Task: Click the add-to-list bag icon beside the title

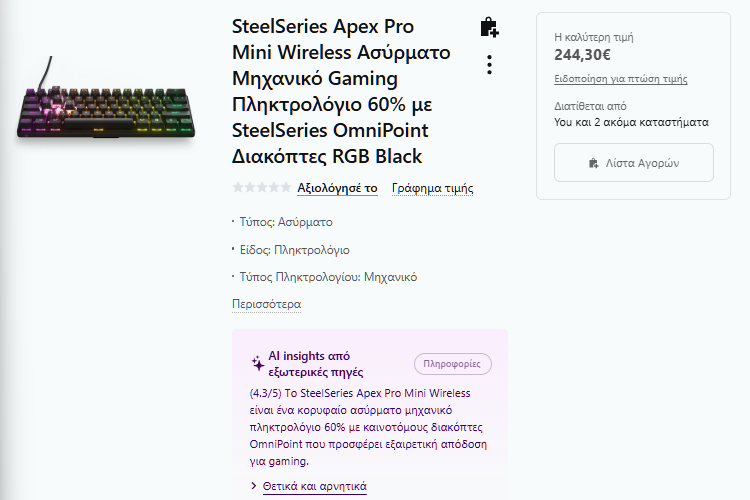Action: pyautogui.click(x=489, y=27)
